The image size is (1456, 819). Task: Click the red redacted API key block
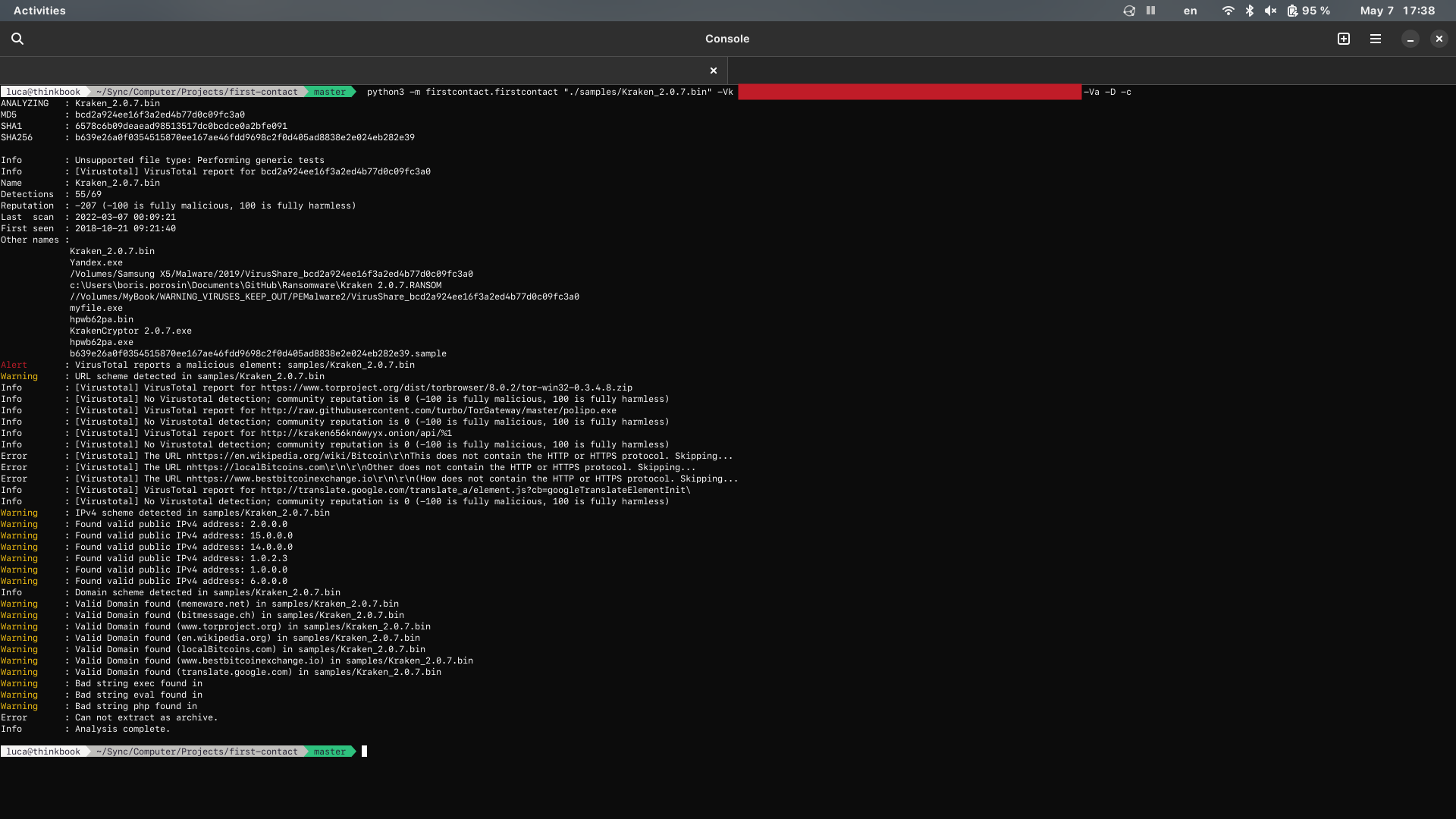pos(909,92)
